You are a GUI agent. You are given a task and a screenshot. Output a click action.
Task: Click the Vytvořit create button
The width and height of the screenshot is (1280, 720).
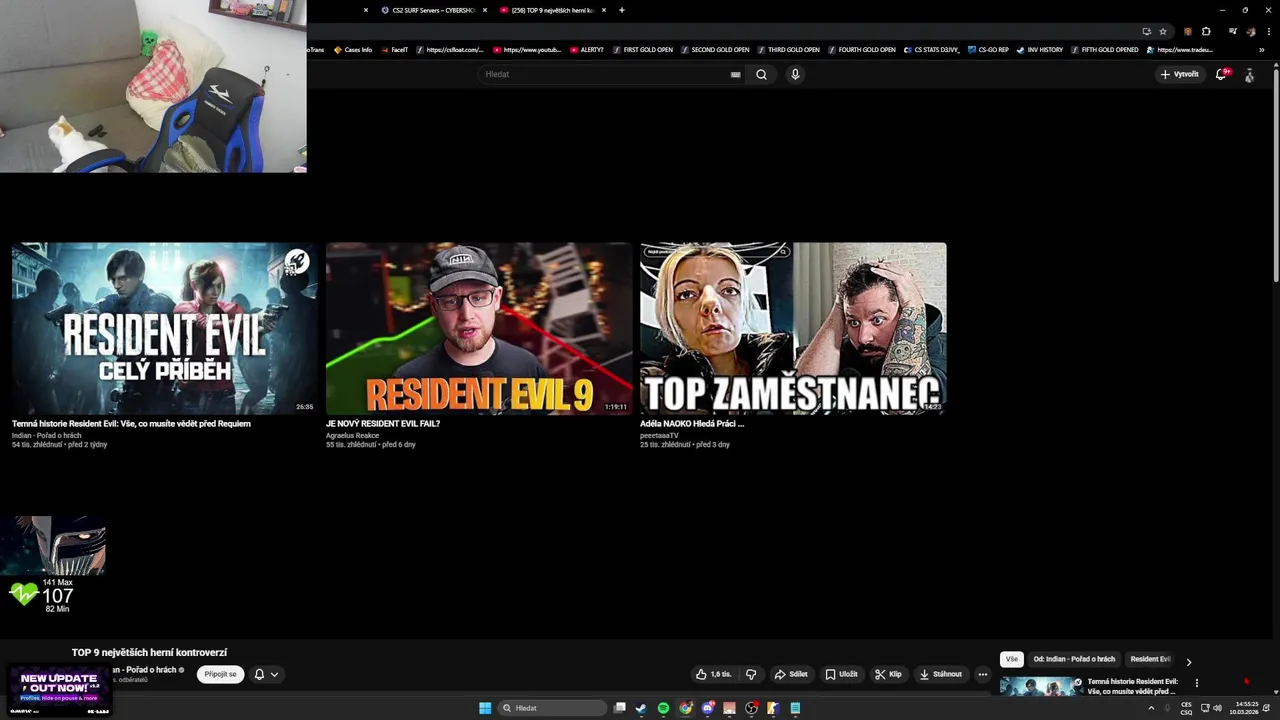1179,74
